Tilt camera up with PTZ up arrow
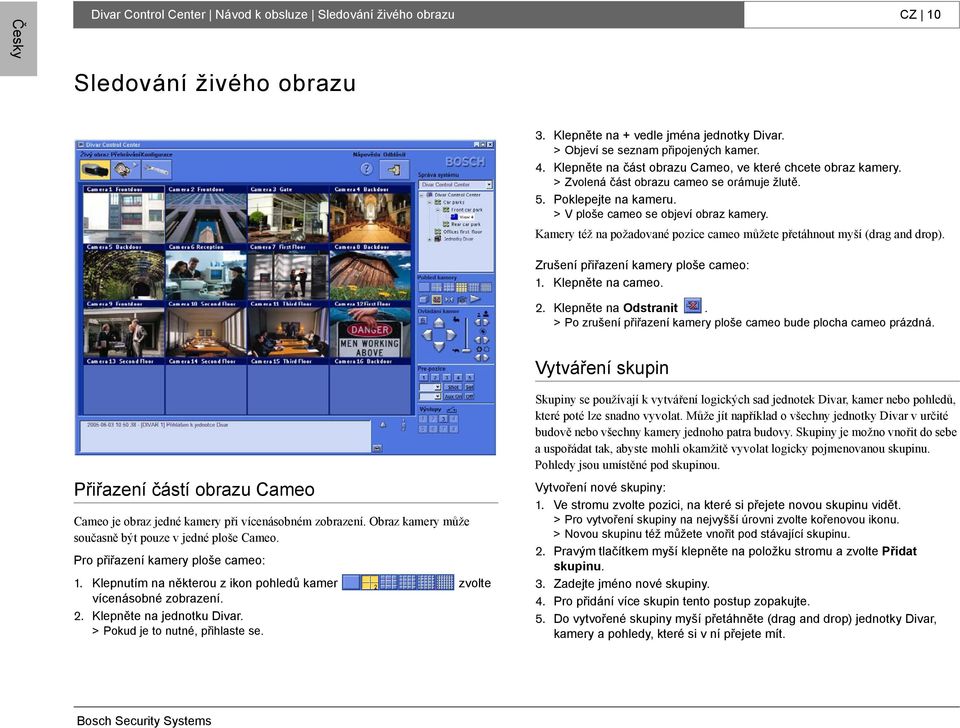The width and height of the screenshot is (960, 728). coord(439,322)
